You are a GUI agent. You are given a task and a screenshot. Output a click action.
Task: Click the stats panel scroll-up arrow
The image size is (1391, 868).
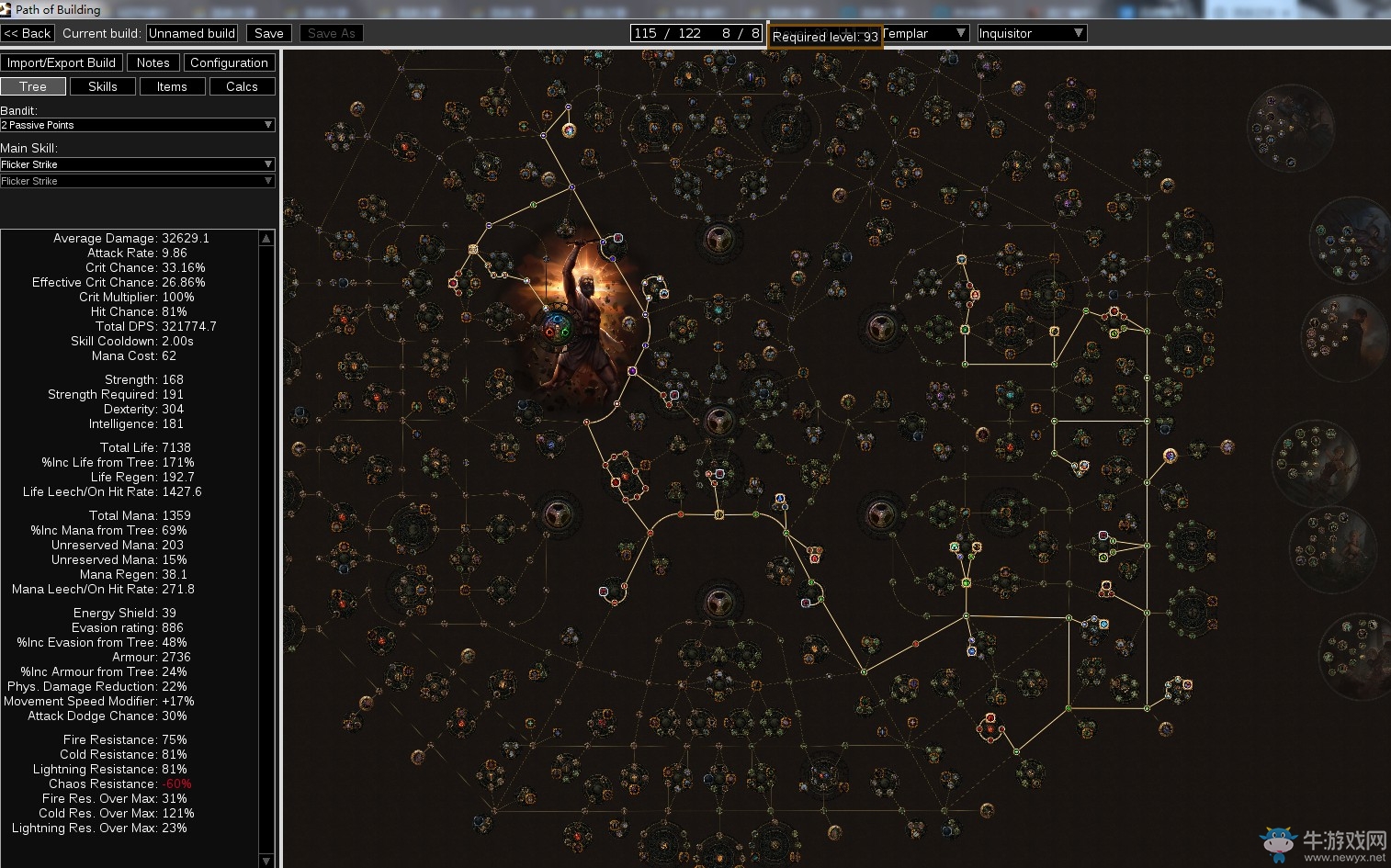(266, 238)
